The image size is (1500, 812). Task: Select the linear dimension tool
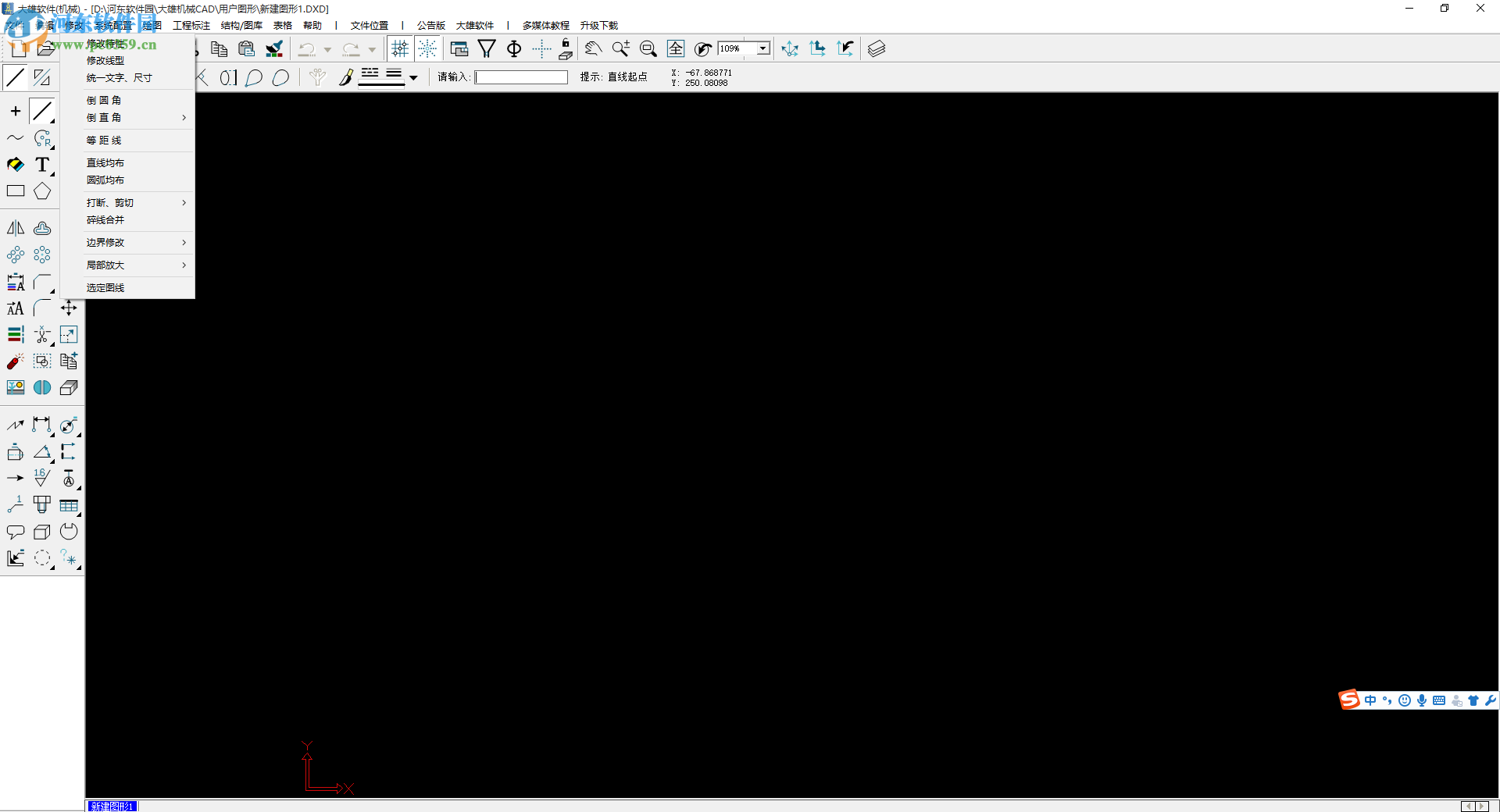tap(42, 426)
